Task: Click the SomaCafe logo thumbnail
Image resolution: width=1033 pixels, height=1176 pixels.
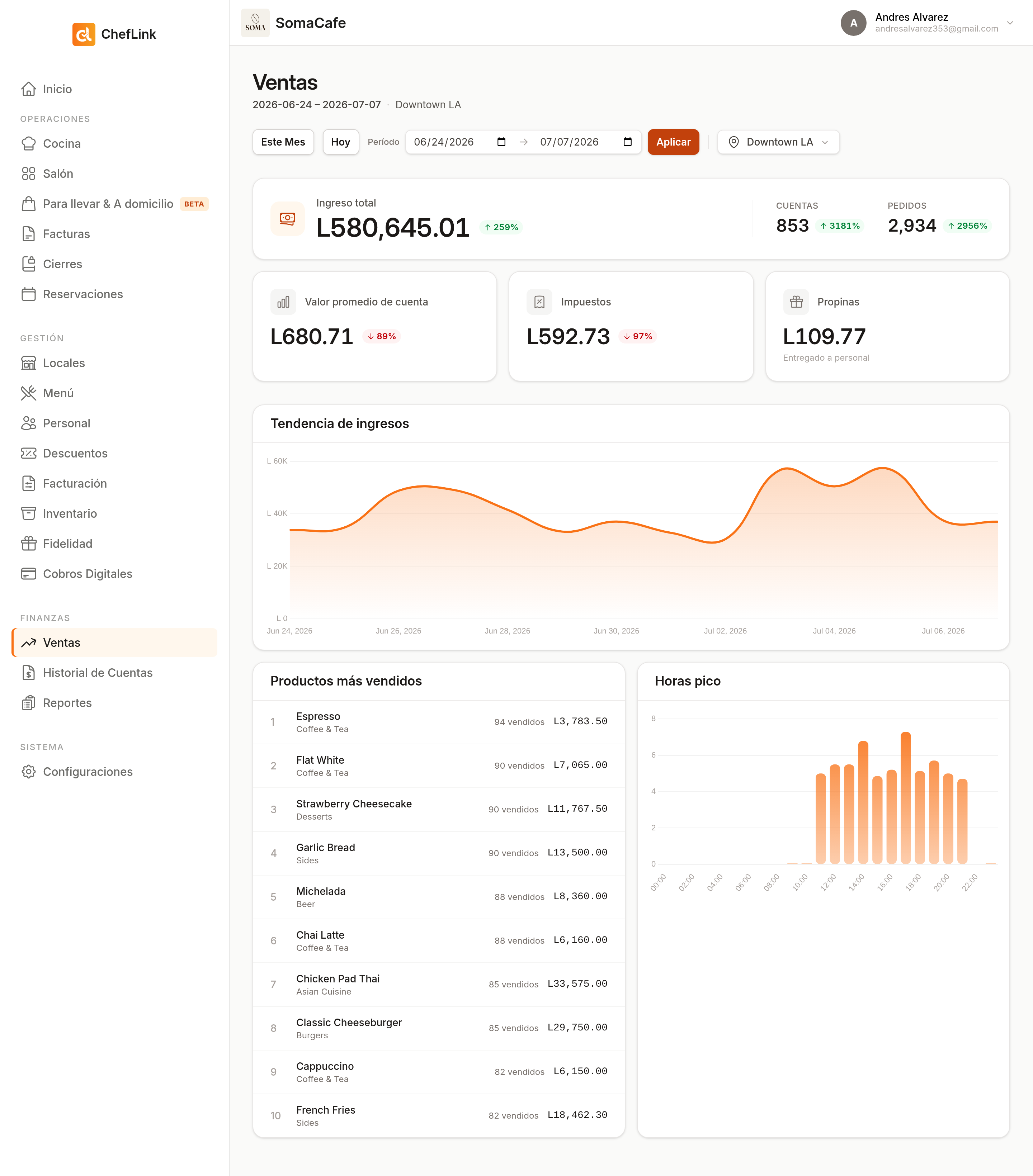Action: pyautogui.click(x=255, y=23)
